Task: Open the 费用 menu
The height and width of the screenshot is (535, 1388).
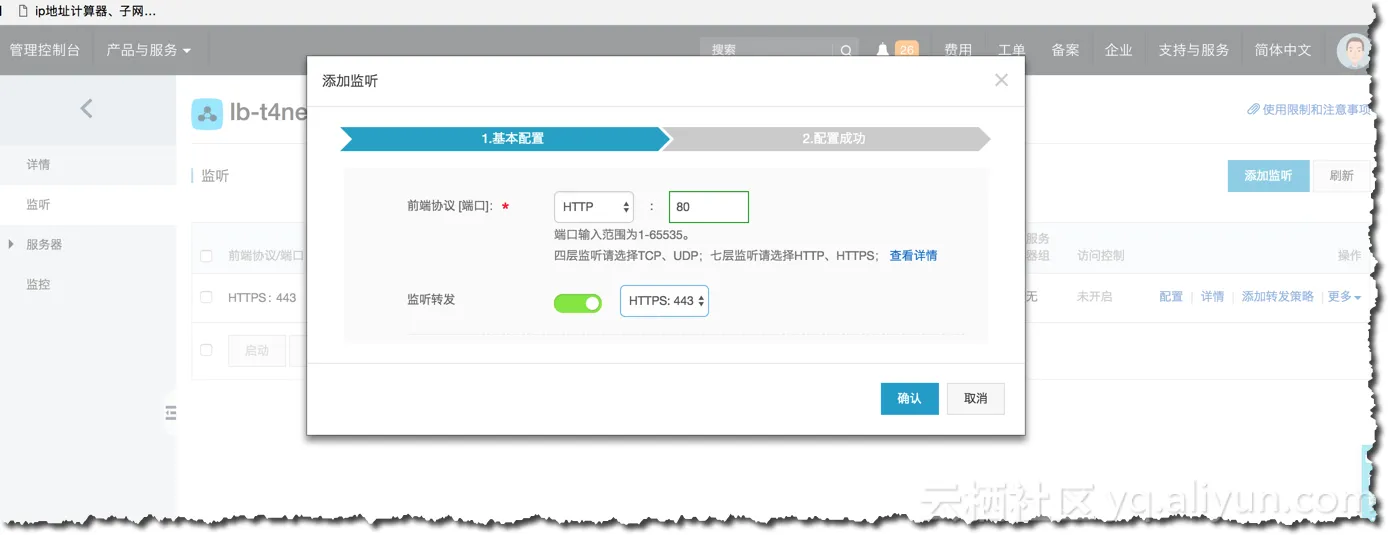Action: pos(958,50)
